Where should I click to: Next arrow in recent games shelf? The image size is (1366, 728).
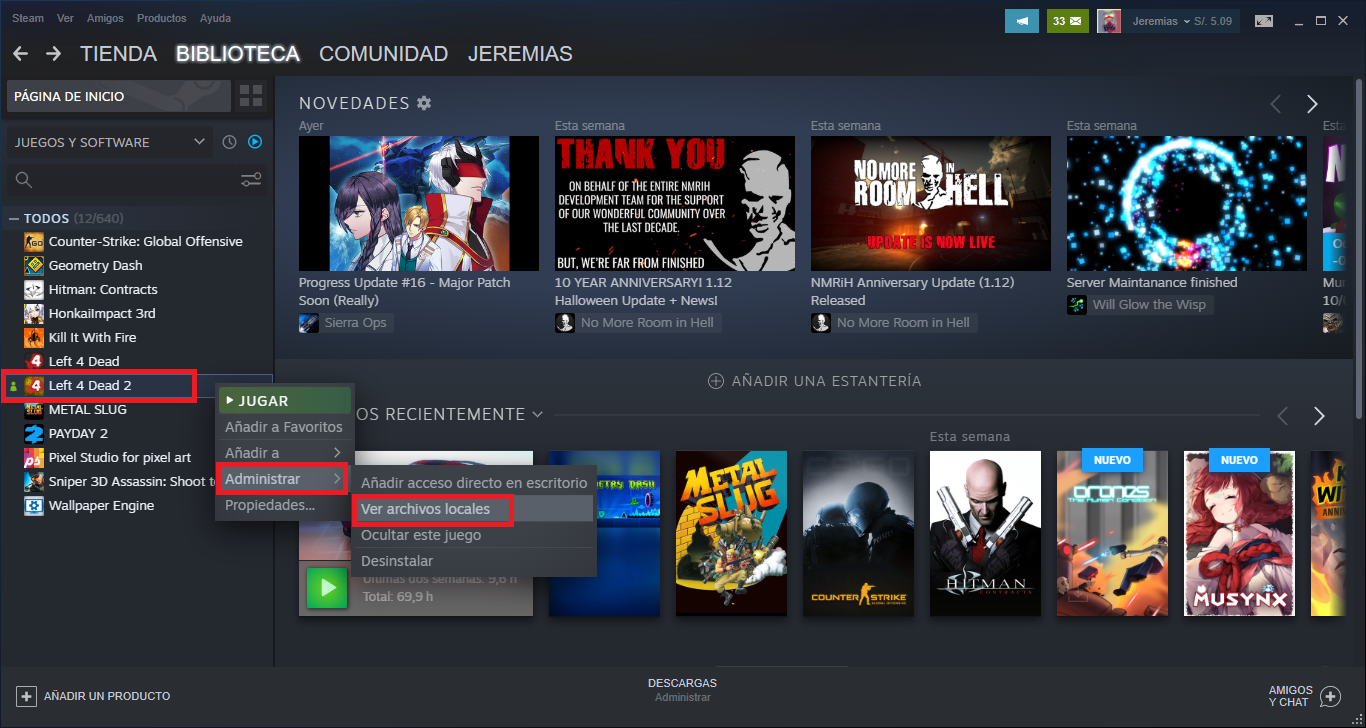[1319, 416]
